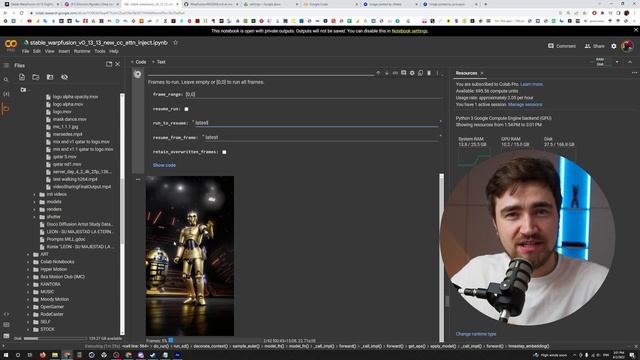This screenshot has width=640, height=360.
Task: Go up to the parent folder in Files
Action: click(23, 90)
